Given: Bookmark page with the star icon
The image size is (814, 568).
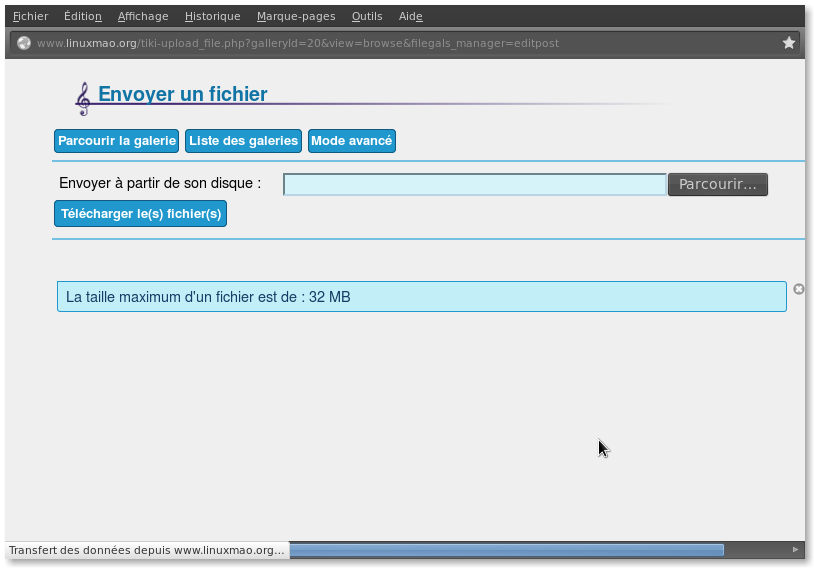Looking at the screenshot, I should click(x=789, y=43).
